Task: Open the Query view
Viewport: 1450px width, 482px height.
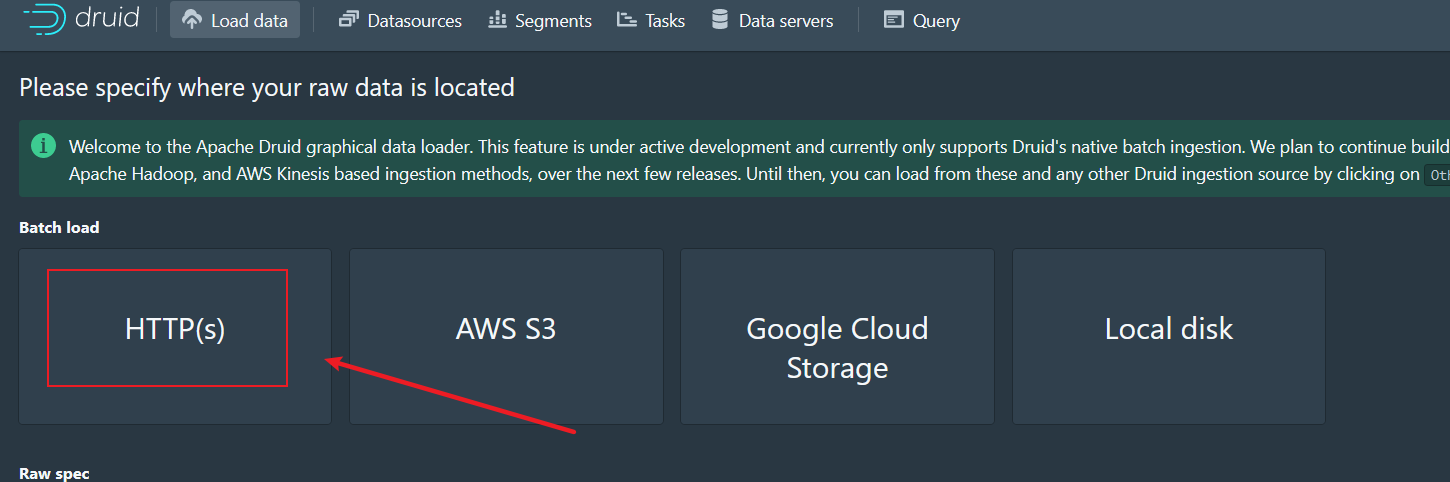Action: 922,20
